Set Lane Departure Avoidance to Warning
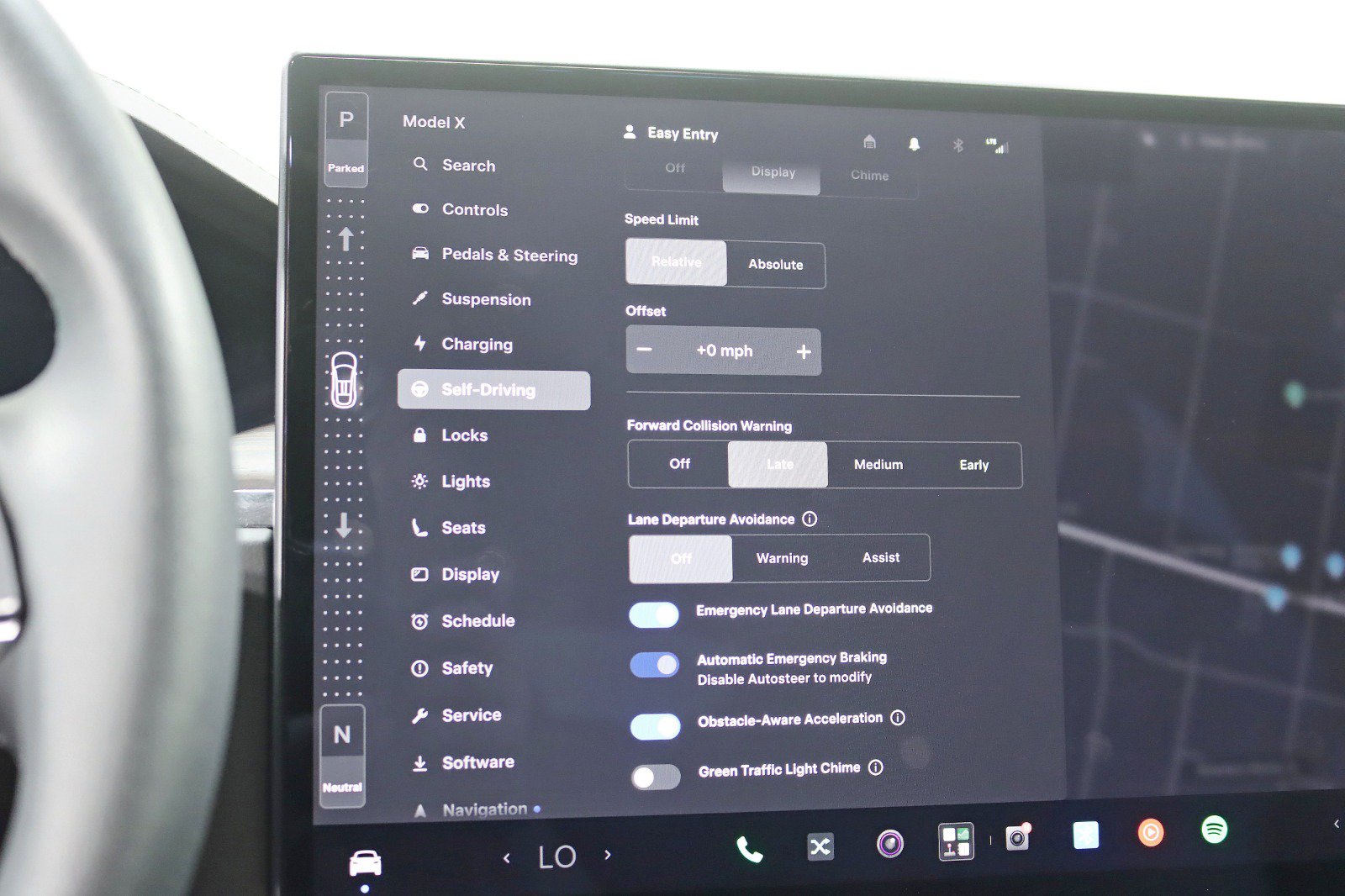Screen dimensions: 1345x896 (782, 558)
